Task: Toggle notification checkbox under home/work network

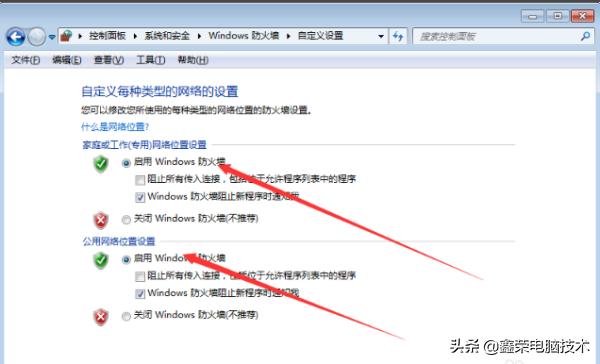Action: (140, 197)
